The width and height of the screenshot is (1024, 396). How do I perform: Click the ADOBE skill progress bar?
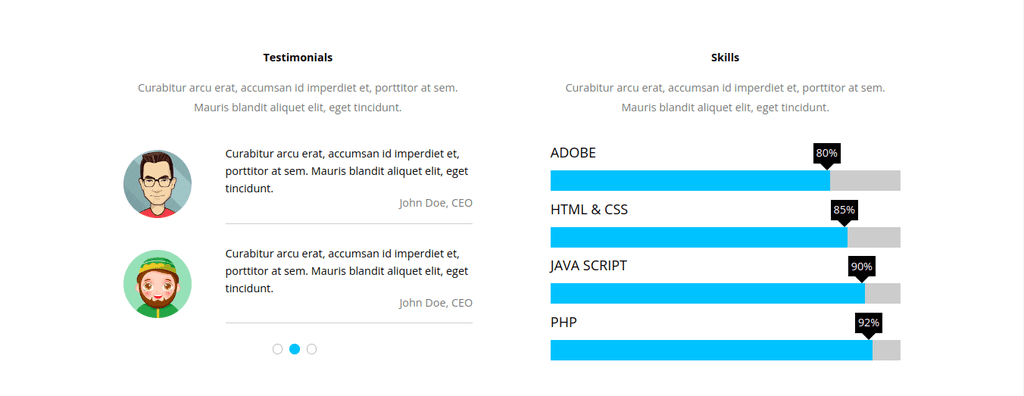pos(726,180)
